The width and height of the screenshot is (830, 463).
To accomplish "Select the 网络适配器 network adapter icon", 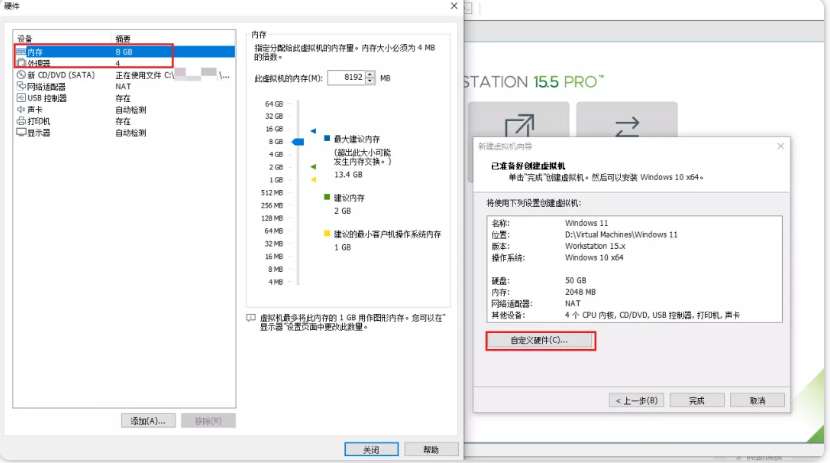I will point(21,87).
